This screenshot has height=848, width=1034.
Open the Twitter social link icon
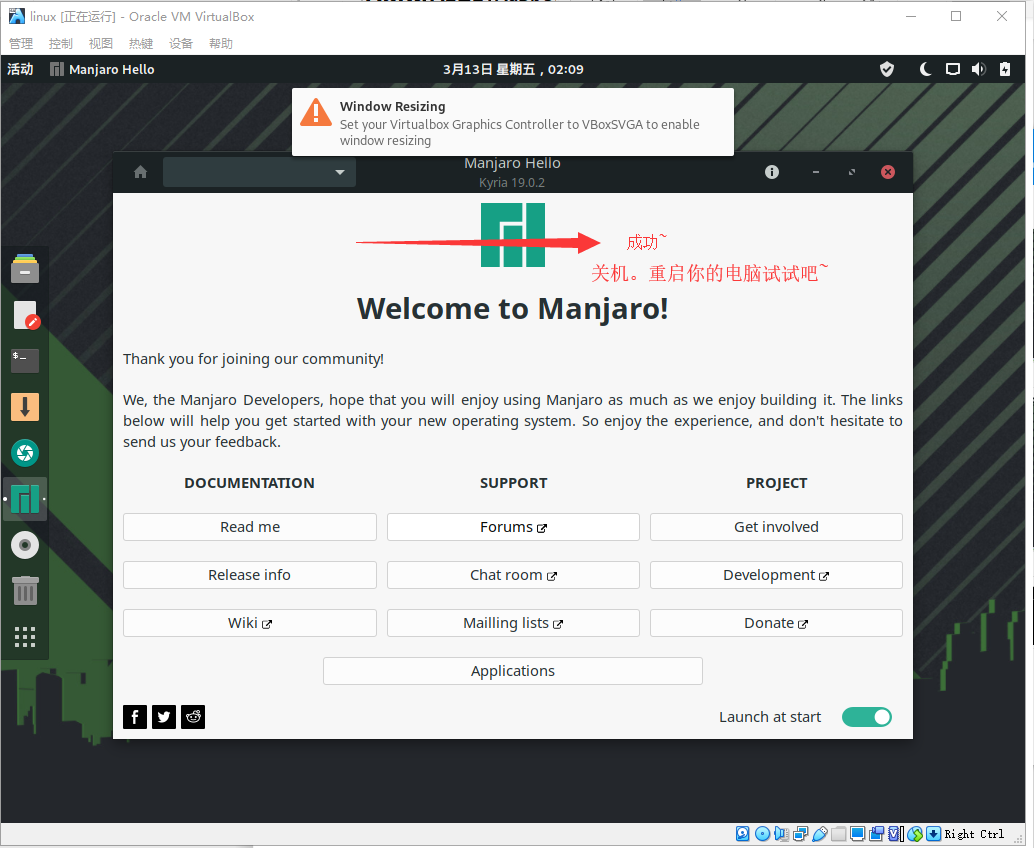click(x=164, y=716)
